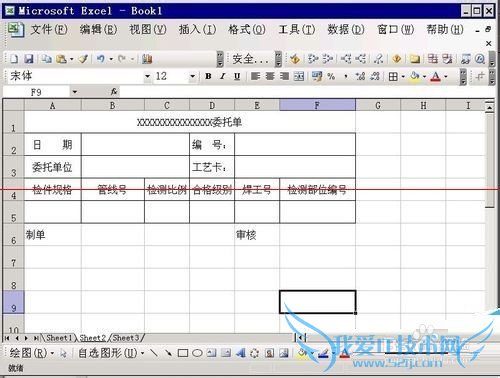Image resolution: width=500 pixels, height=378 pixels.
Task: Toggle Italic formatting
Action: (223, 76)
